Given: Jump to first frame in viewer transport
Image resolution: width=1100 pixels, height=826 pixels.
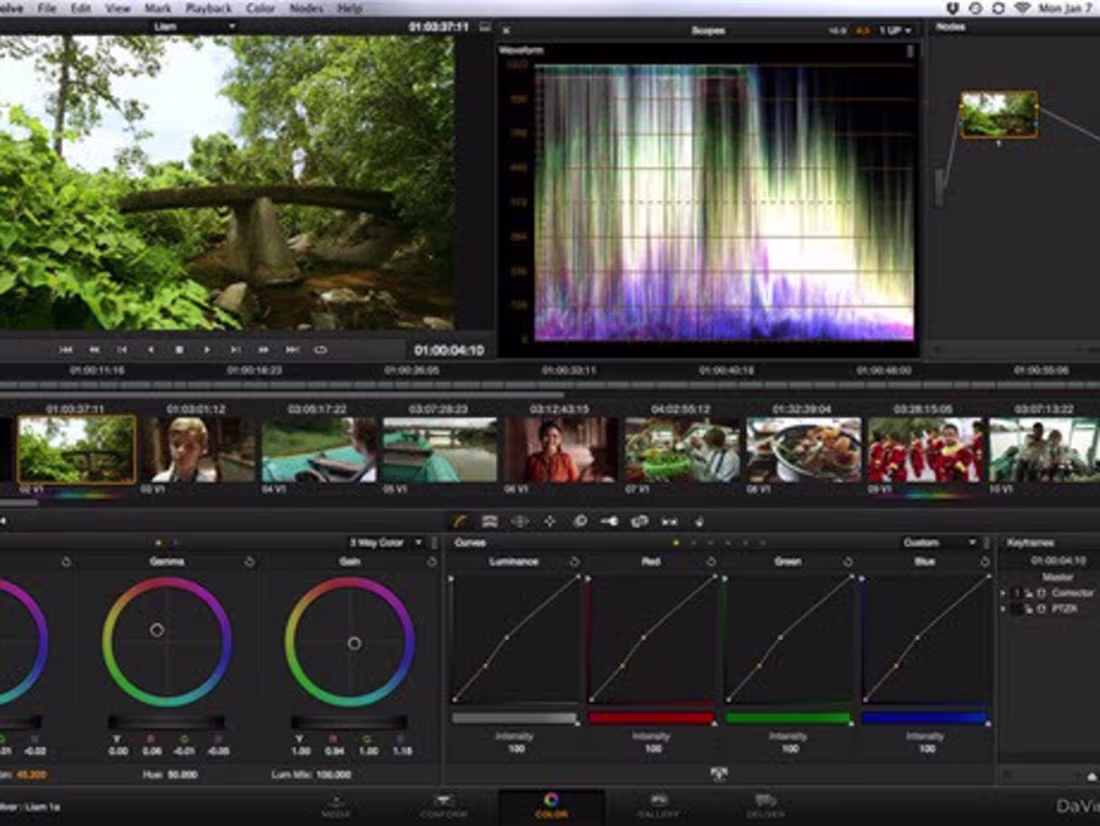Looking at the screenshot, I should (x=66, y=349).
